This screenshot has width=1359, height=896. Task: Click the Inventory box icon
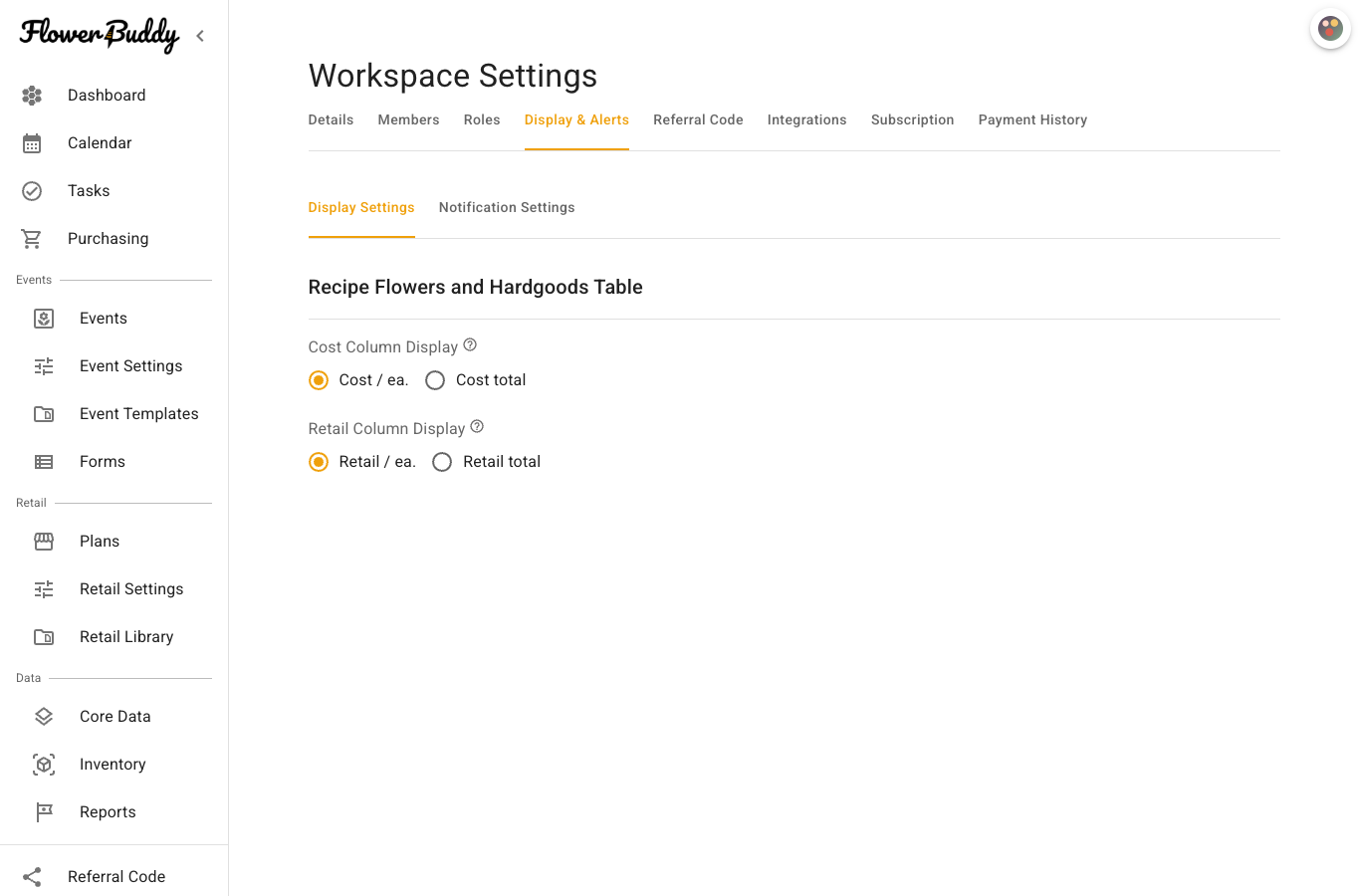pyautogui.click(x=44, y=765)
